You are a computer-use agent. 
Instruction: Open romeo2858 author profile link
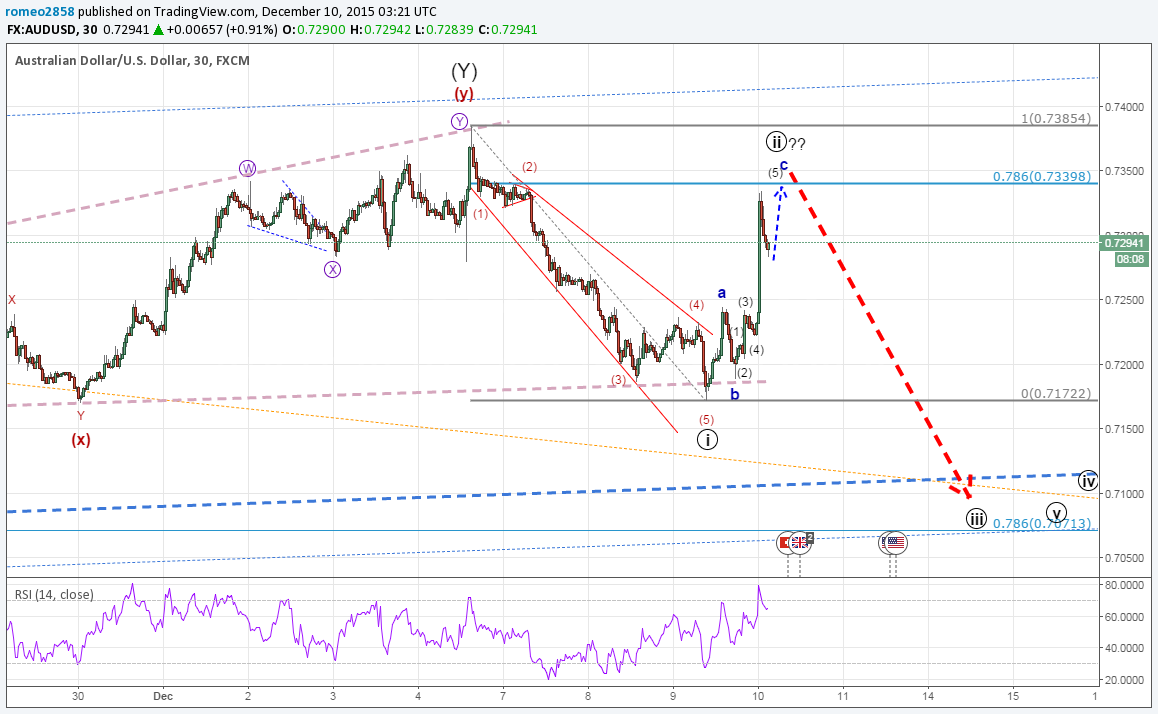point(39,12)
